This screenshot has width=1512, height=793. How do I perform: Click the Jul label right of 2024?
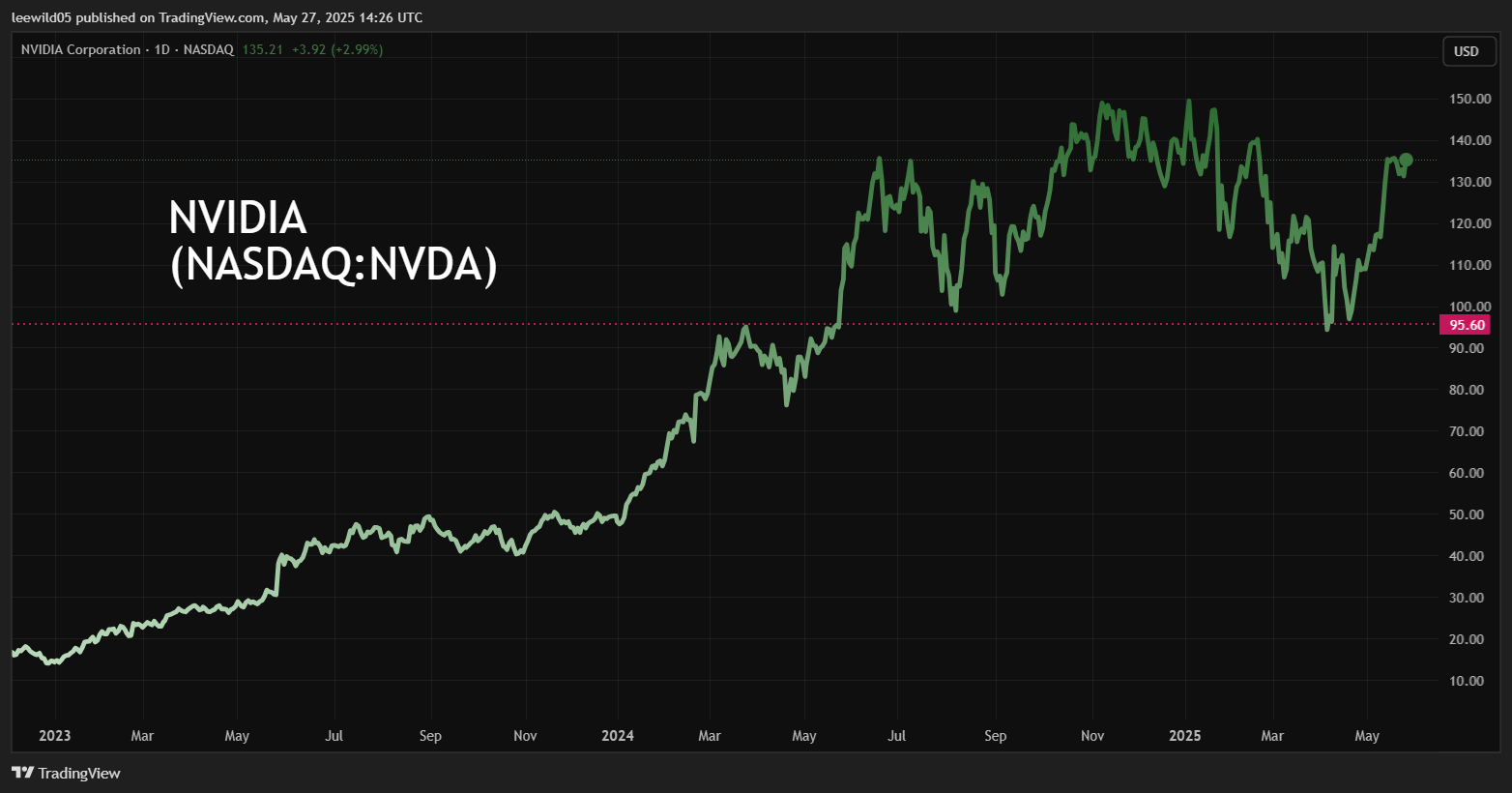(897, 736)
